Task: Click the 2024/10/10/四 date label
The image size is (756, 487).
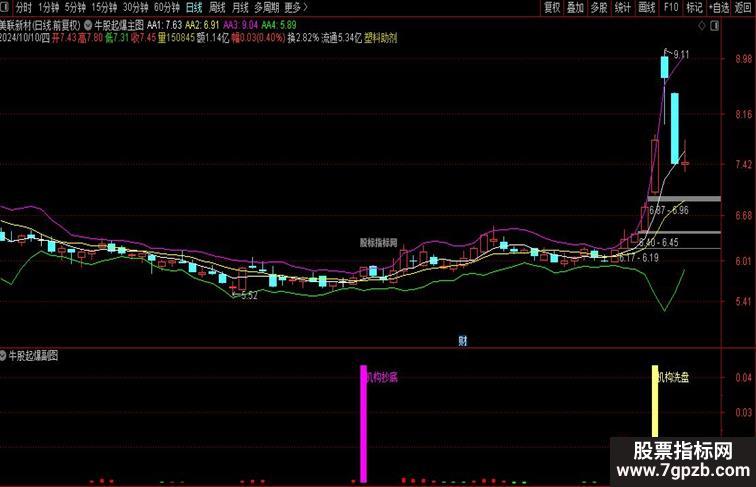Action: [25, 38]
